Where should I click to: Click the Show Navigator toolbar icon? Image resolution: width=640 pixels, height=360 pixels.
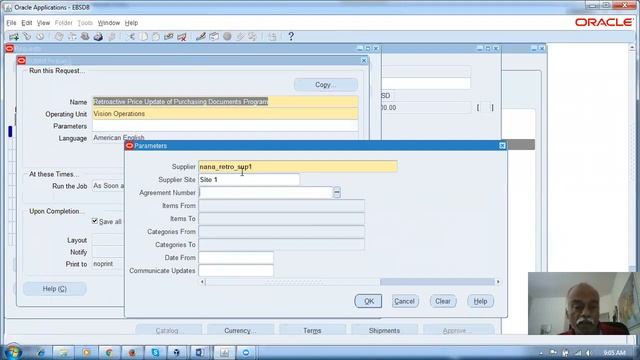pos(40,37)
